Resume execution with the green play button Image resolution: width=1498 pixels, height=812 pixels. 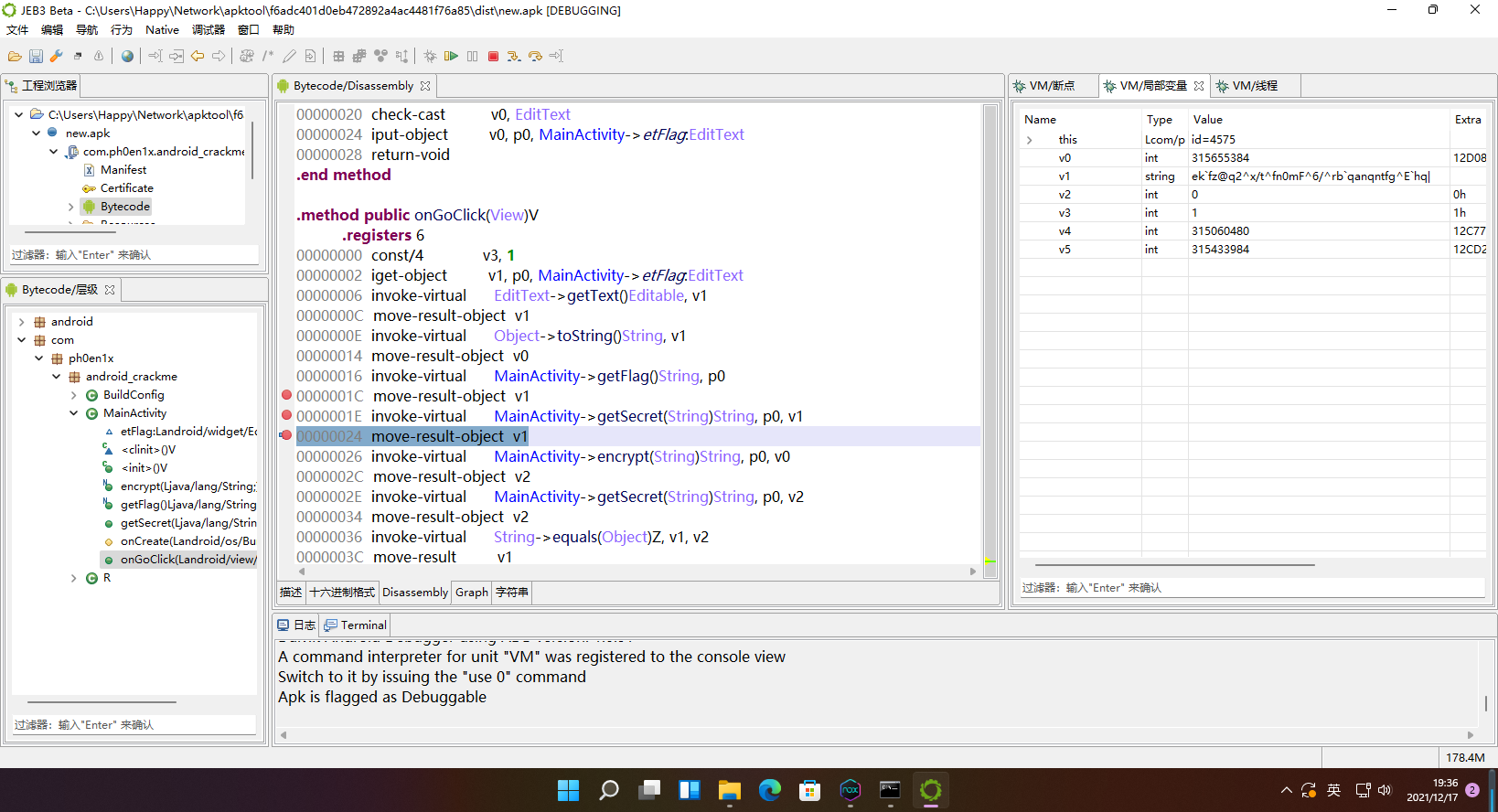click(x=451, y=56)
